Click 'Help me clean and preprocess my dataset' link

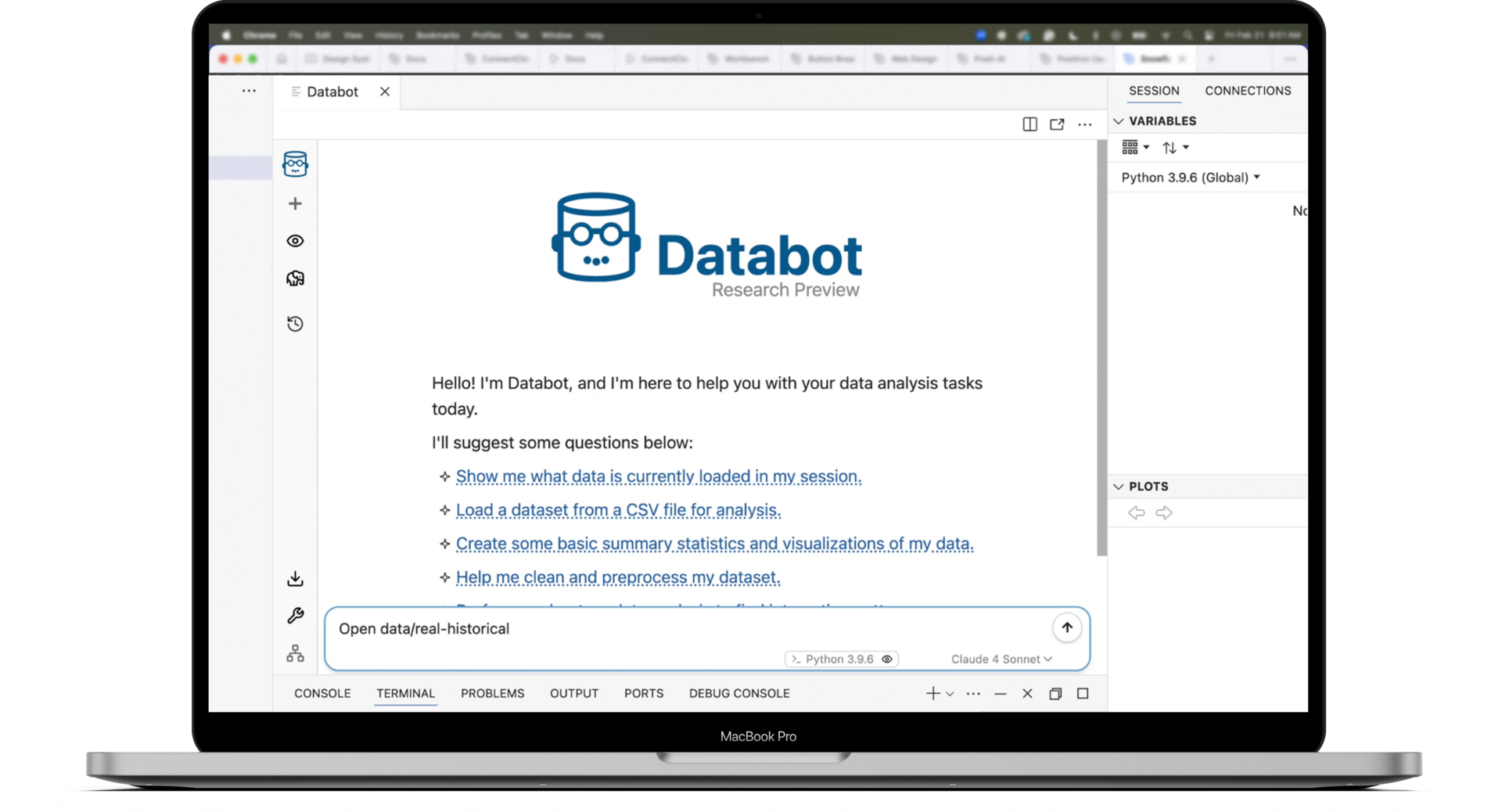click(x=618, y=577)
